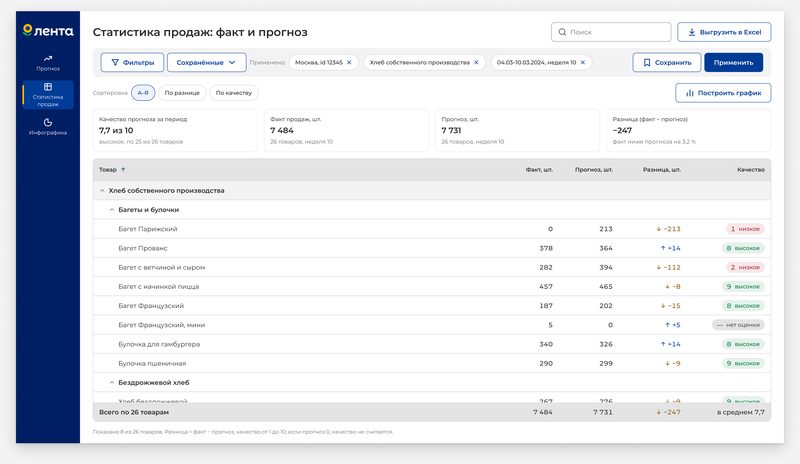The image size is (800, 464).
Task: Click the Разница (факт − прогноз) summary card
Action: coord(688,130)
